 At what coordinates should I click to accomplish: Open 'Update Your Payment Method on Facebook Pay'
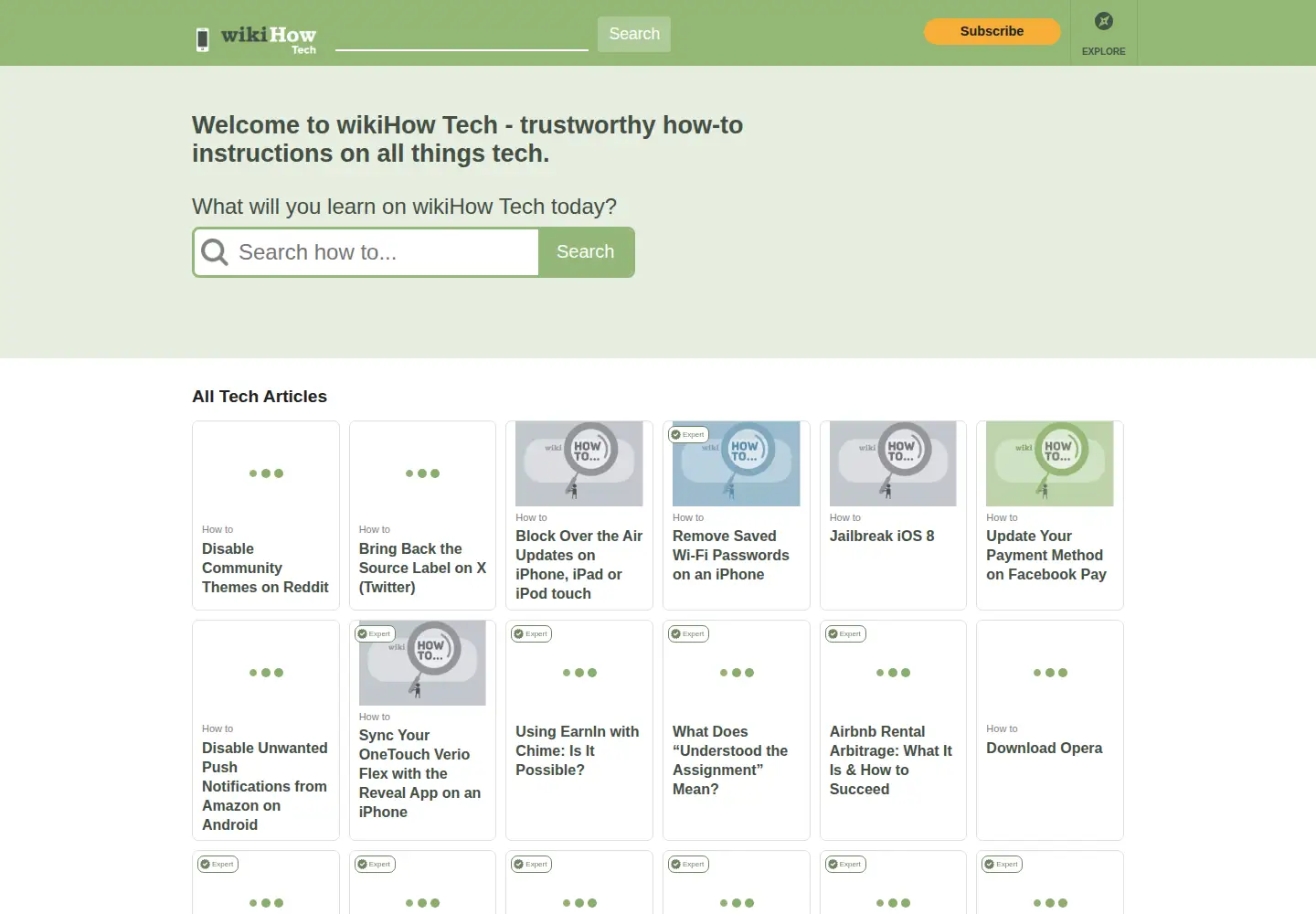1046,555
